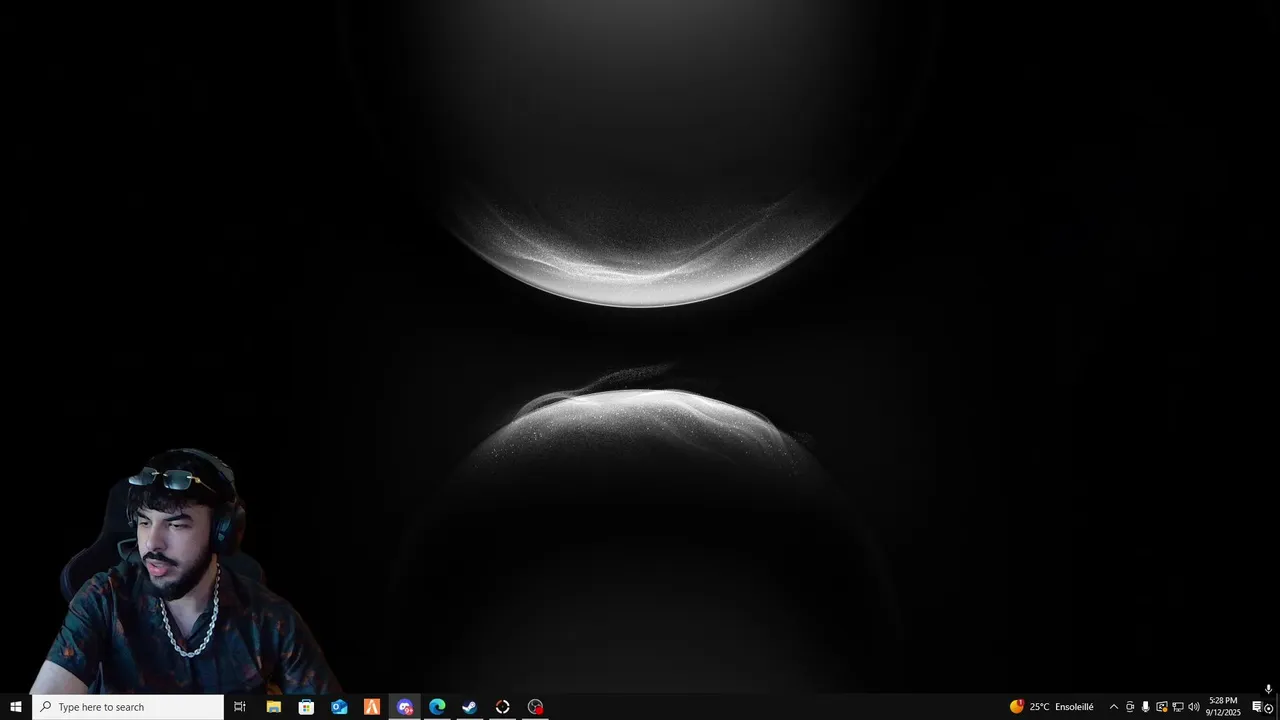
Task: Open Task View from the taskbar
Action: [x=240, y=707]
